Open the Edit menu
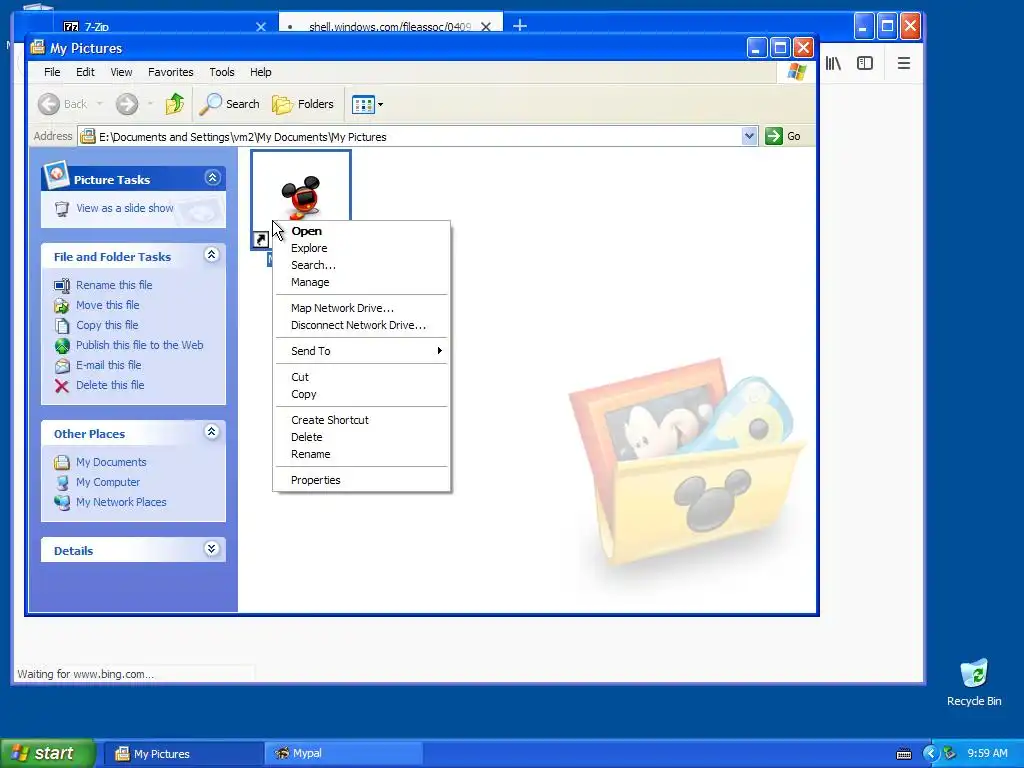Image resolution: width=1024 pixels, height=768 pixels. [x=85, y=72]
